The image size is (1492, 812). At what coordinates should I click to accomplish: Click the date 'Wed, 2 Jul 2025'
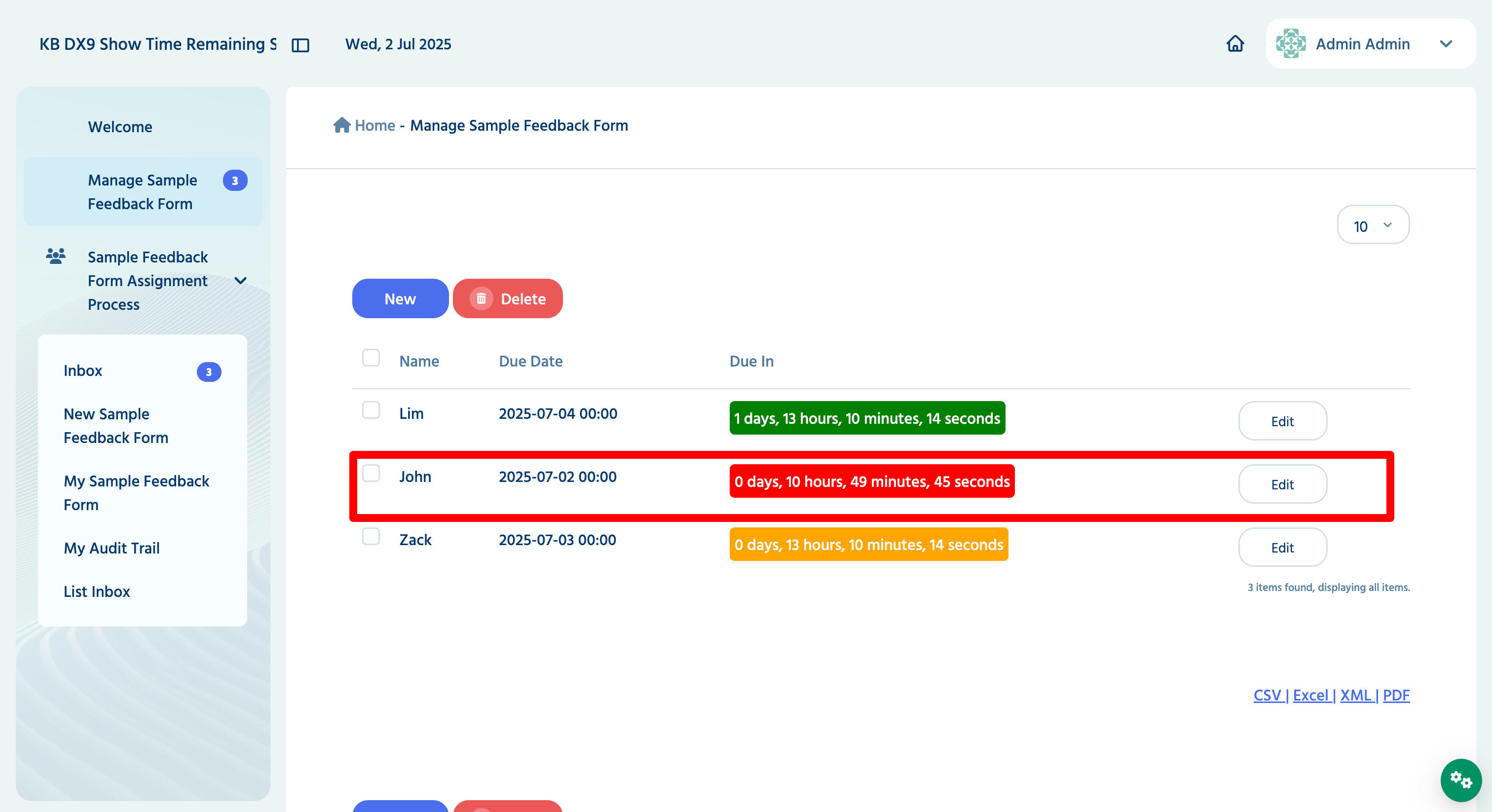(398, 44)
